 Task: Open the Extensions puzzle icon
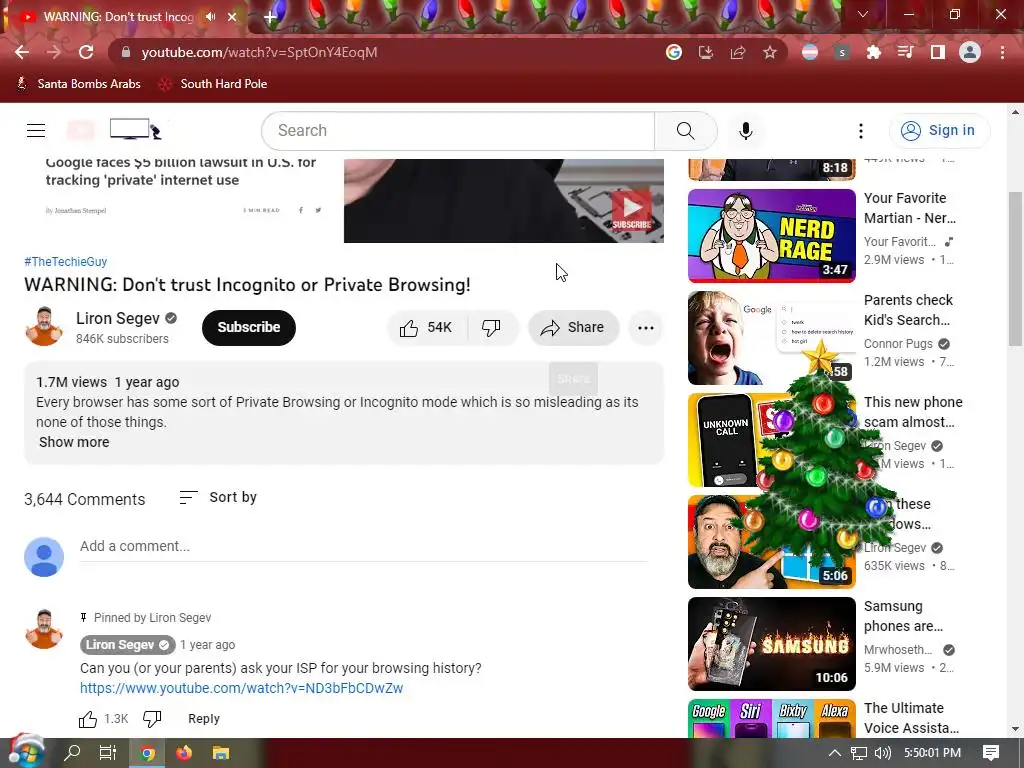pos(873,52)
